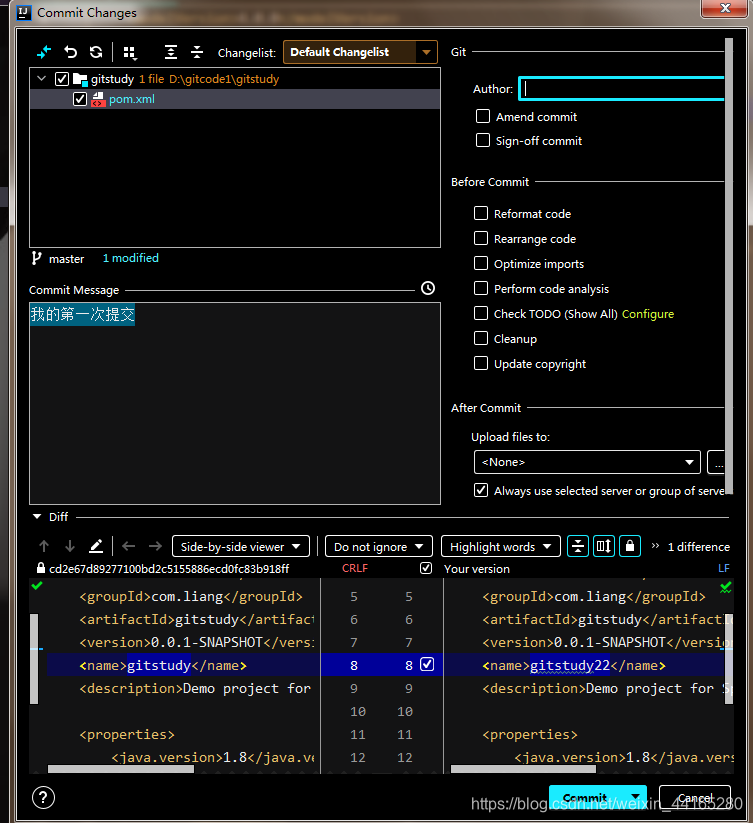Click the read-only lock icon beside revision hash
Viewport: 753px width, 823px height.
coord(40,568)
